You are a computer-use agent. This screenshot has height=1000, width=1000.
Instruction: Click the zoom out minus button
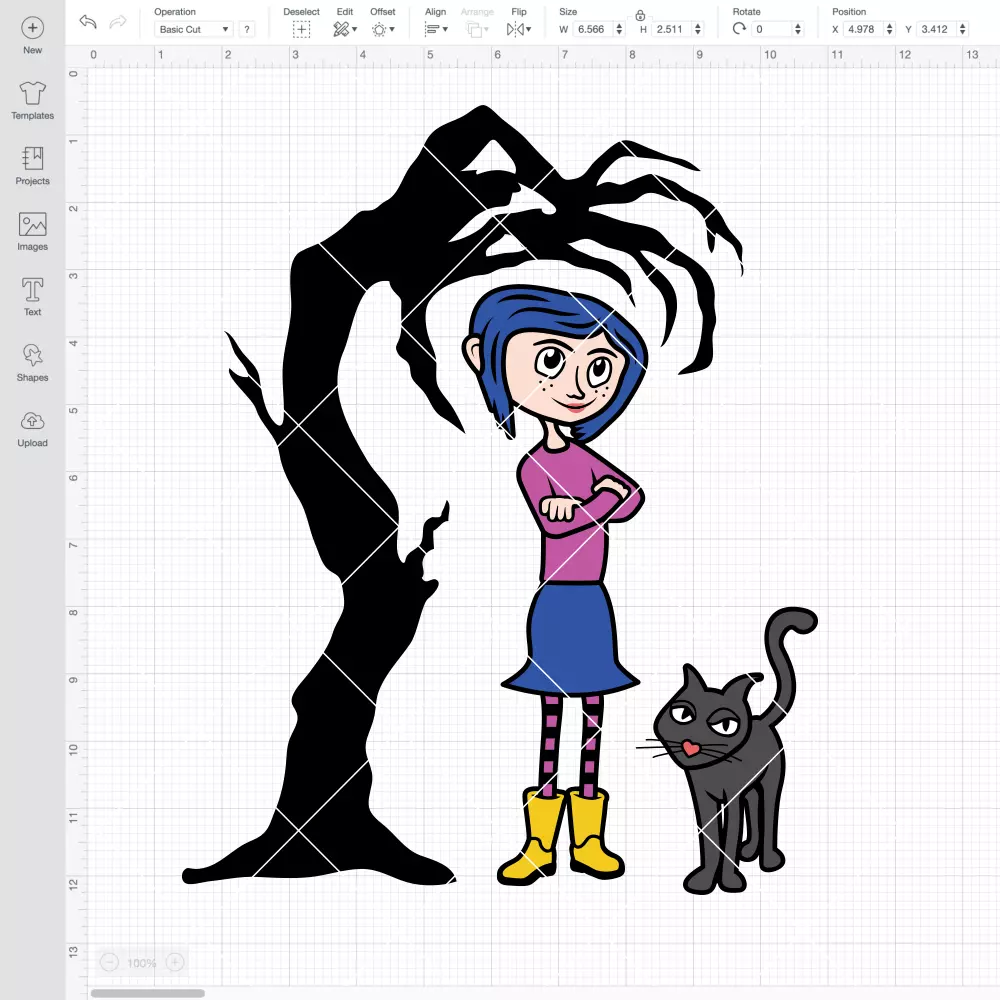tap(109, 962)
